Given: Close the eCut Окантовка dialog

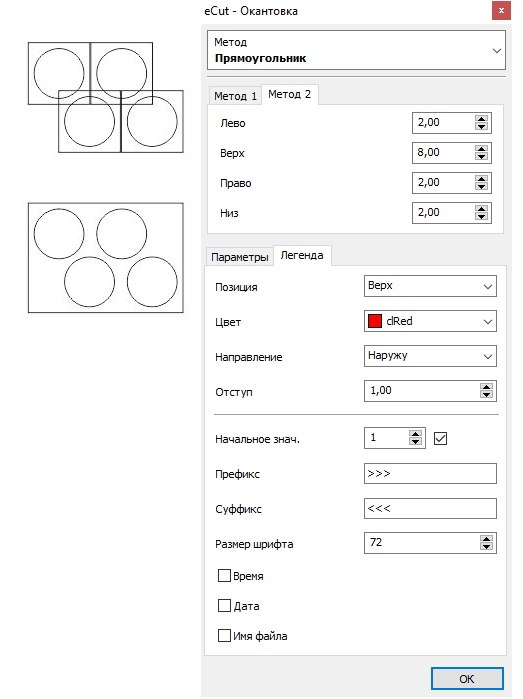Looking at the screenshot, I should [x=501, y=11].
